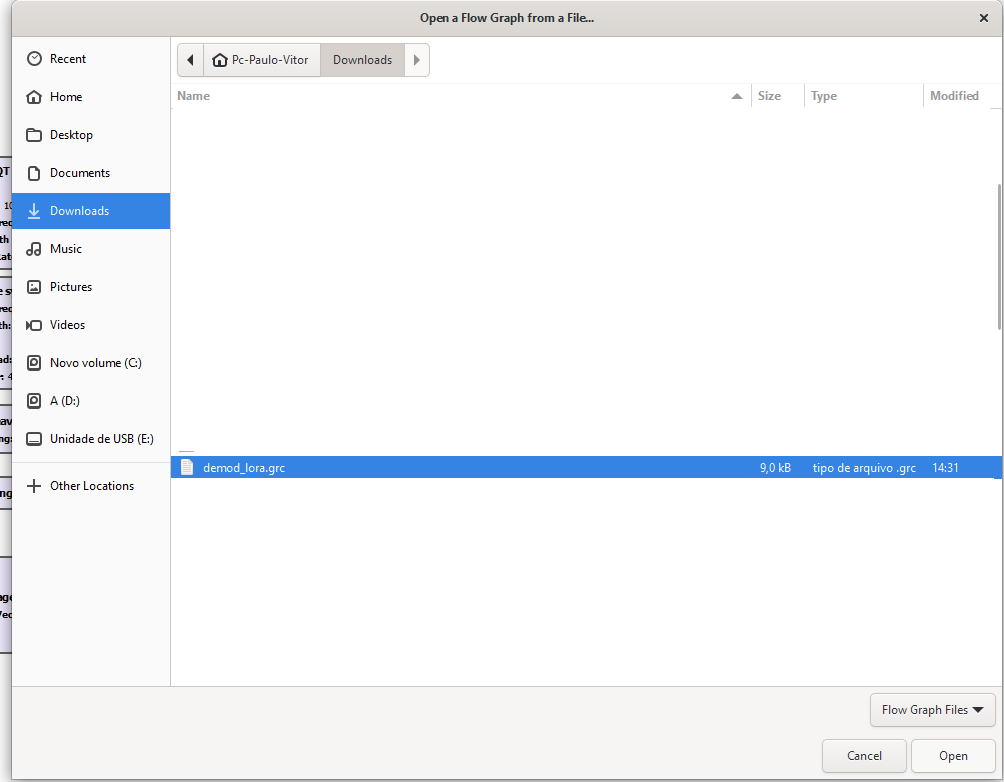Select Downloads in the sidebar

[x=80, y=211]
